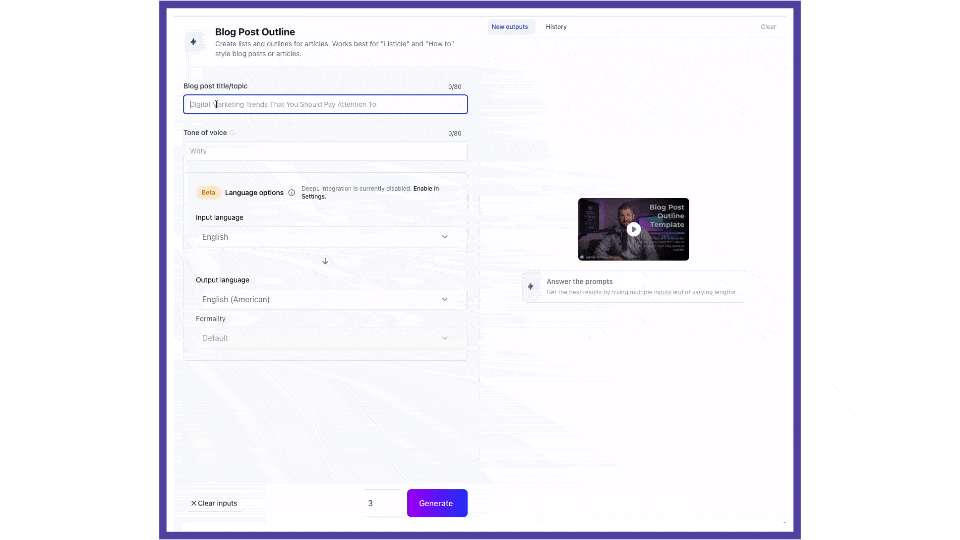
Task: Click the number of outputs field
Action: point(381,503)
